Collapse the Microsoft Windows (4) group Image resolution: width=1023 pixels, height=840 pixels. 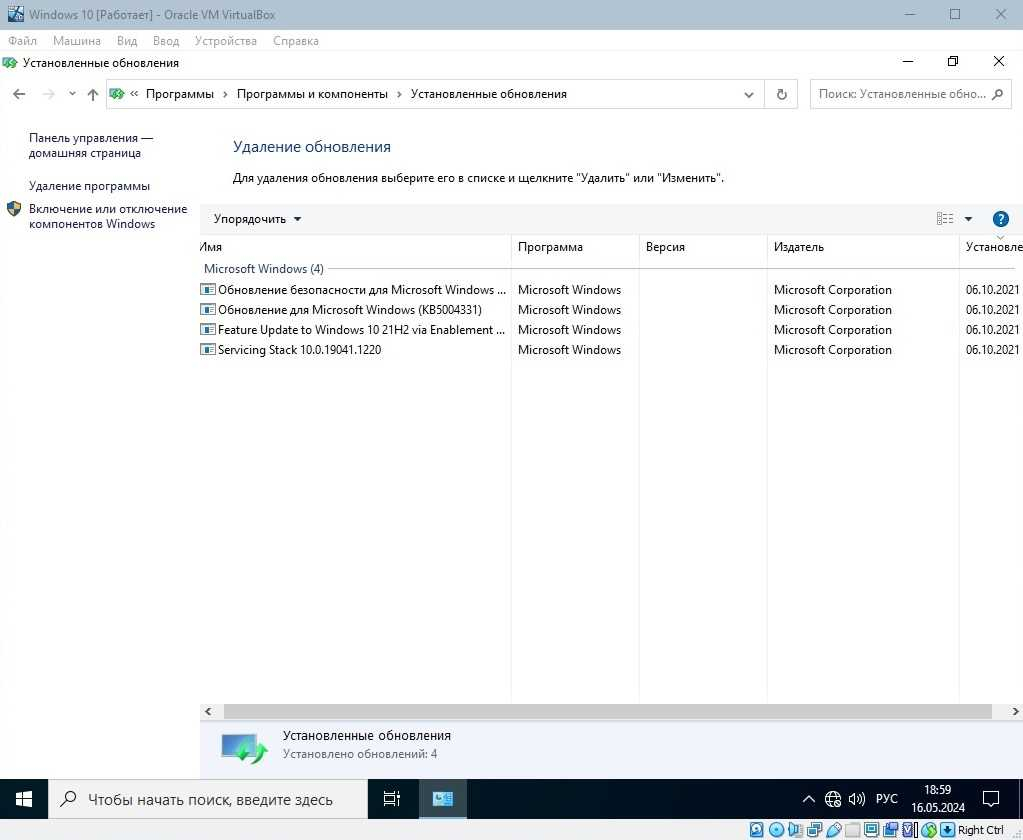click(x=264, y=269)
